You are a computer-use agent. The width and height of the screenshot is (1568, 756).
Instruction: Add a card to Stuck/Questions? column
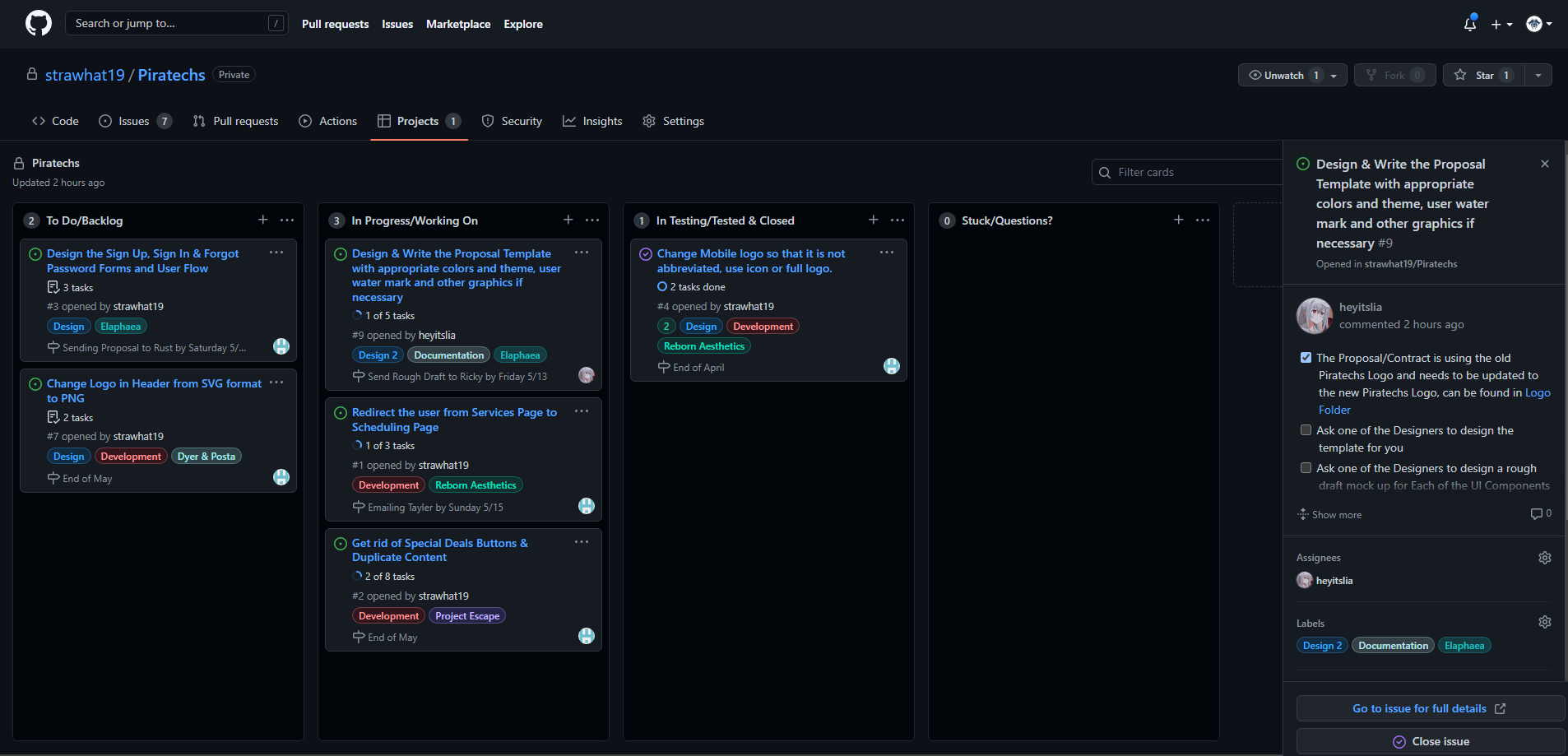(x=1179, y=220)
